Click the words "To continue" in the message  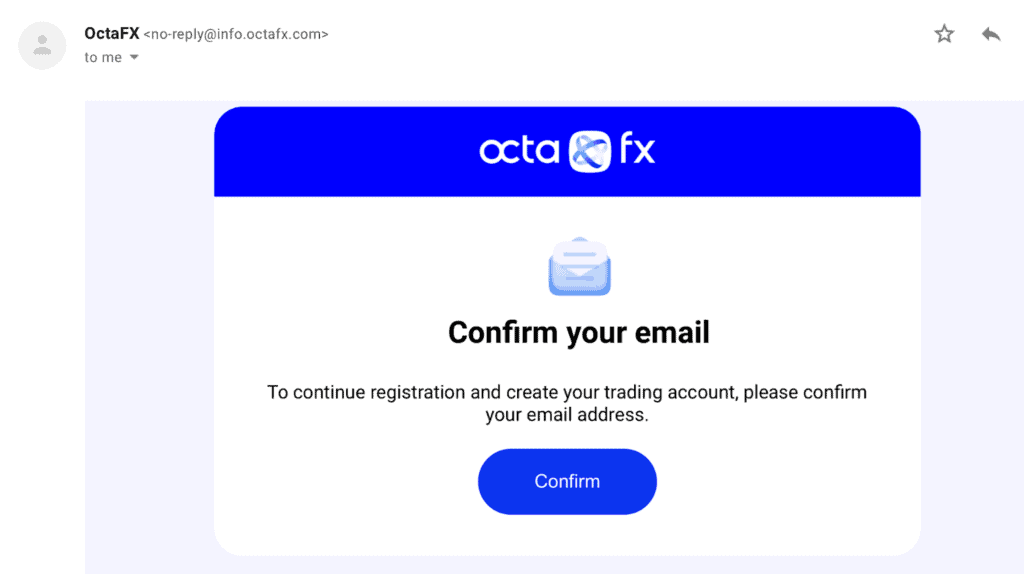point(316,392)
